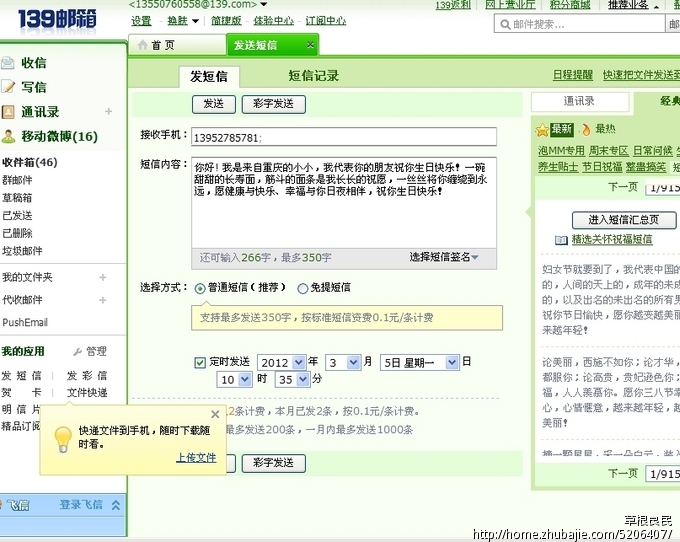Click the home icon on 首页 tab
Screen dimensions: 680x542
pyautogui.click(x=143, y=45)
